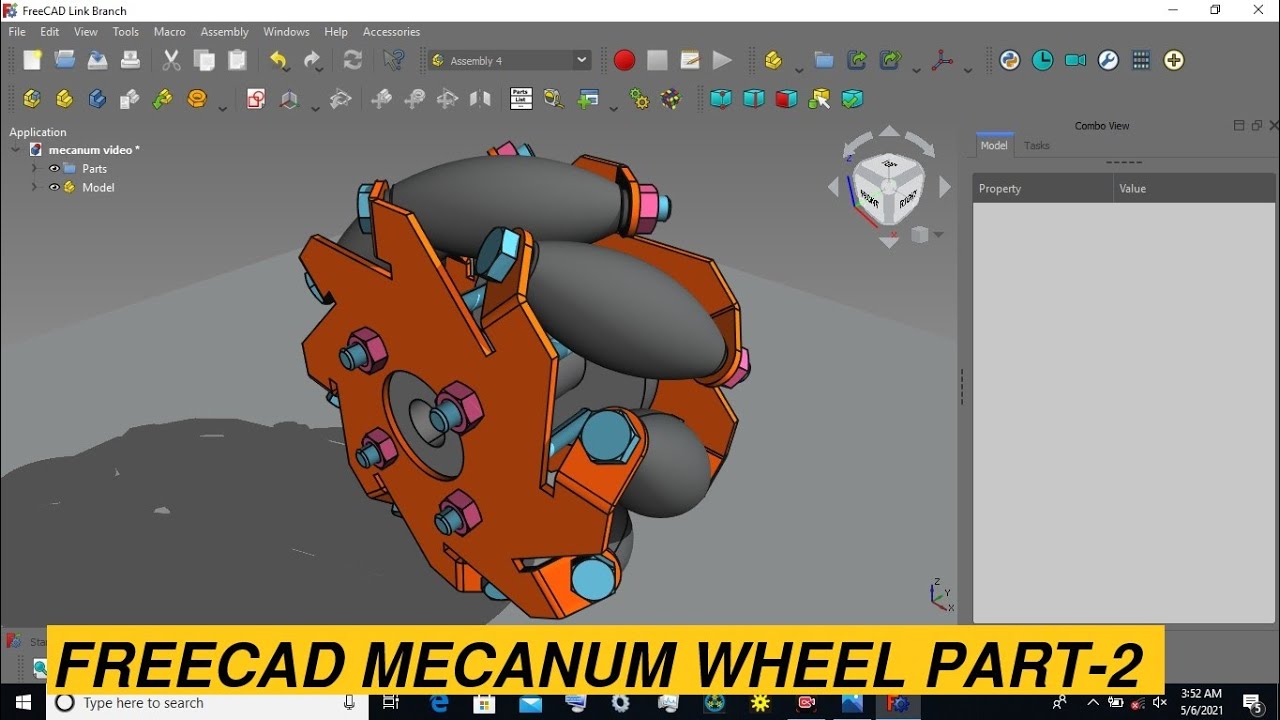The image size is (1280, 720).
Task: Create a new Body in Assembly toolbar
Action: [x=64, y=98]
